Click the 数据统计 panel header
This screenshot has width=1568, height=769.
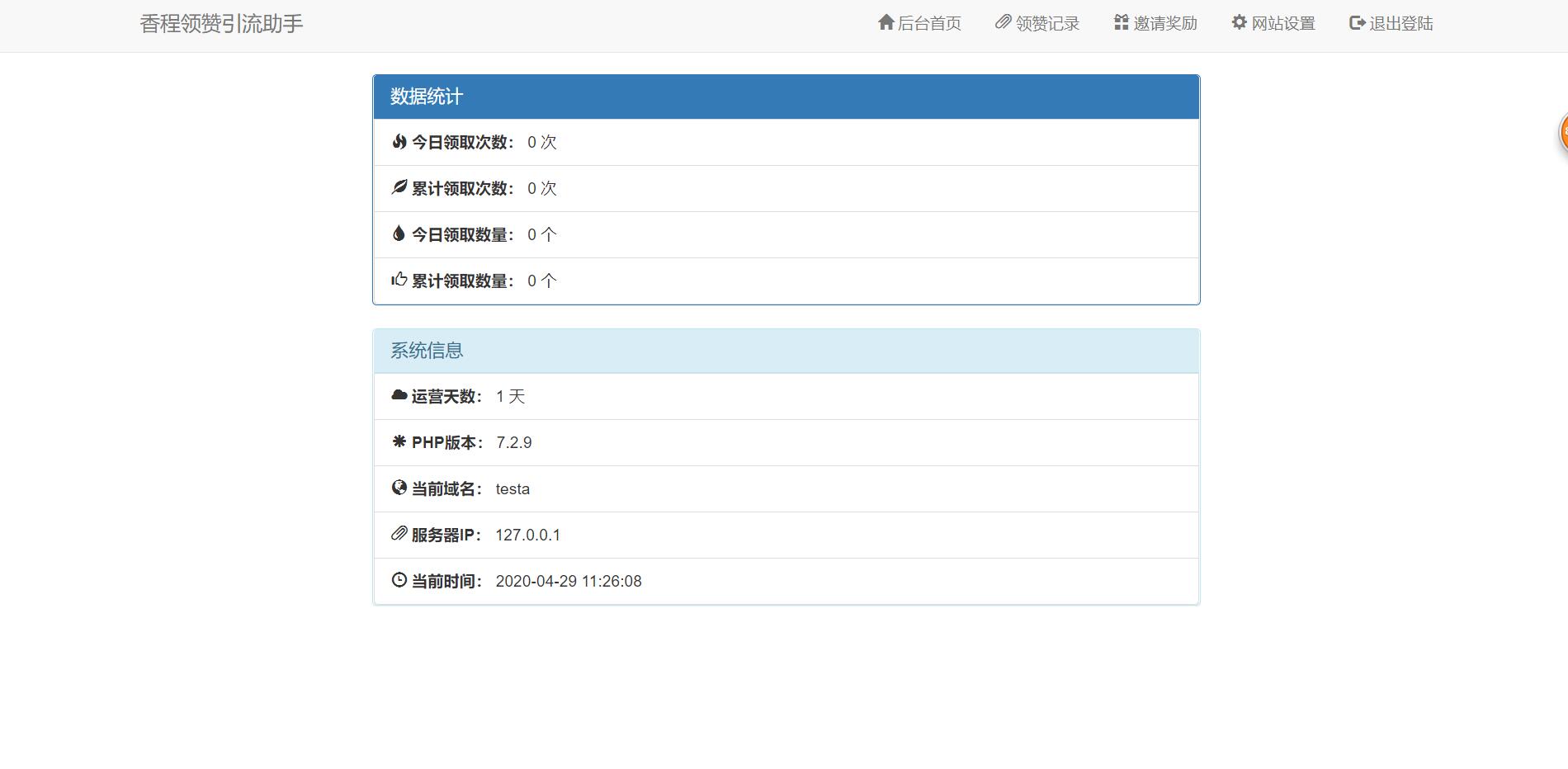426,97
